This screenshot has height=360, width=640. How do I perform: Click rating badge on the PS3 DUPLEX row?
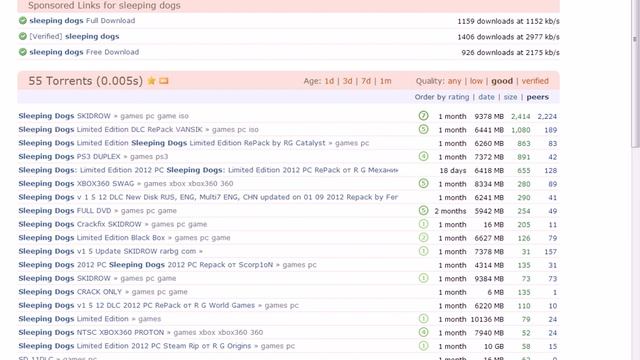coord(424,156)
